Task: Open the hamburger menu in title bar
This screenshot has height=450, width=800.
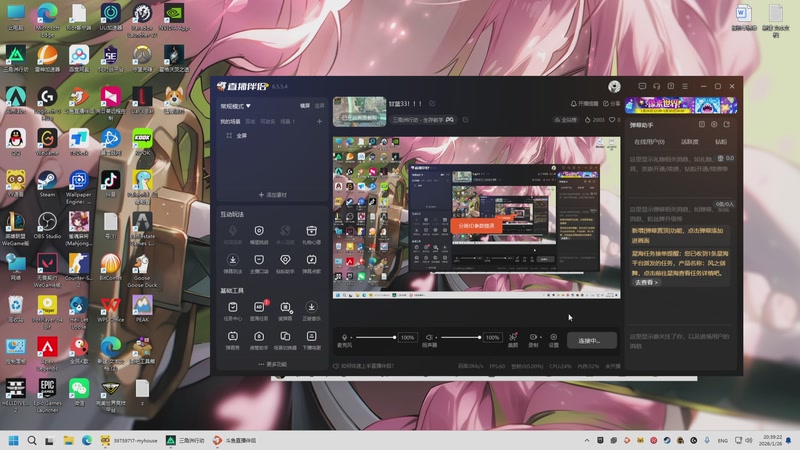Action: (685, 86)
